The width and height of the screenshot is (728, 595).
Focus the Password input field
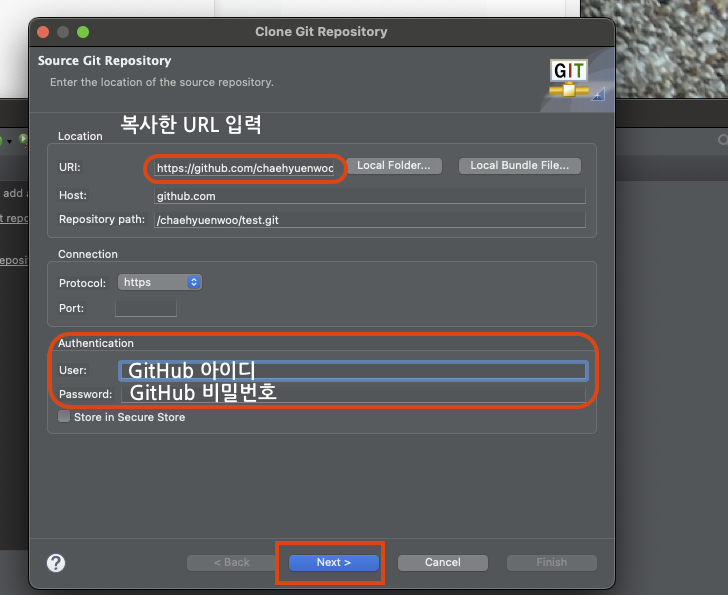353,394
